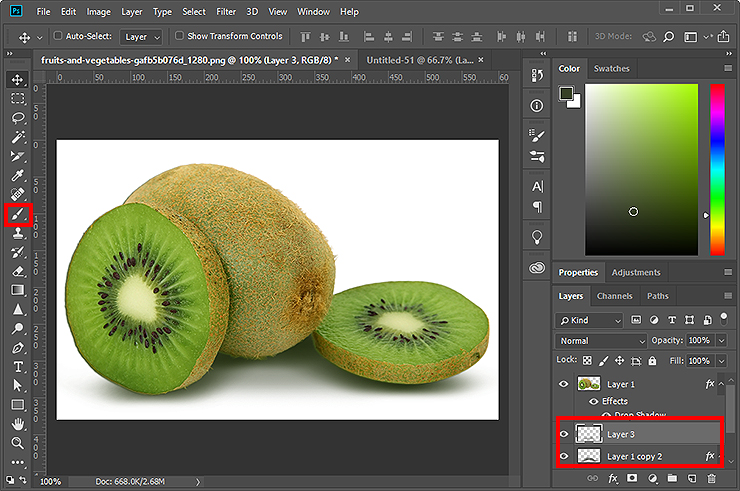Open the Filter menu

tap(226, 12)
